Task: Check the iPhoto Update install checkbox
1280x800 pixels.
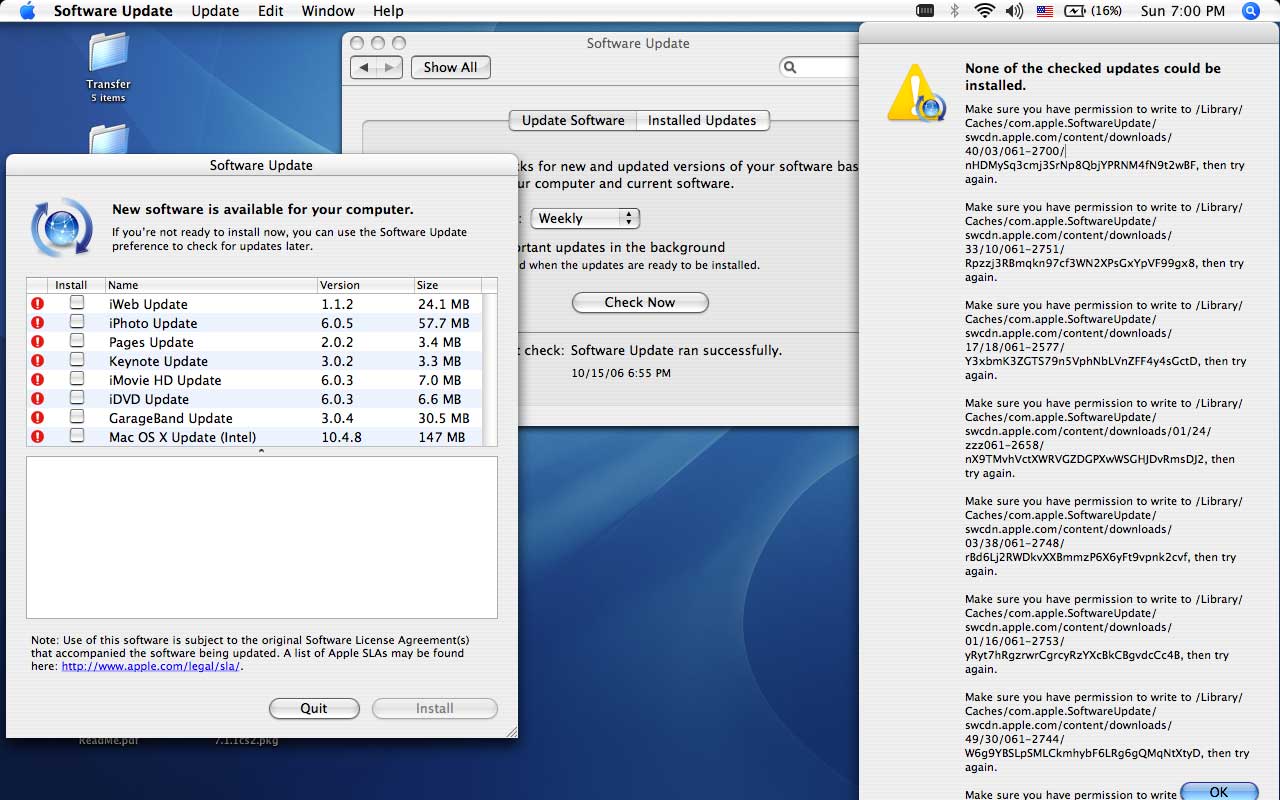Action: (77, 322)
